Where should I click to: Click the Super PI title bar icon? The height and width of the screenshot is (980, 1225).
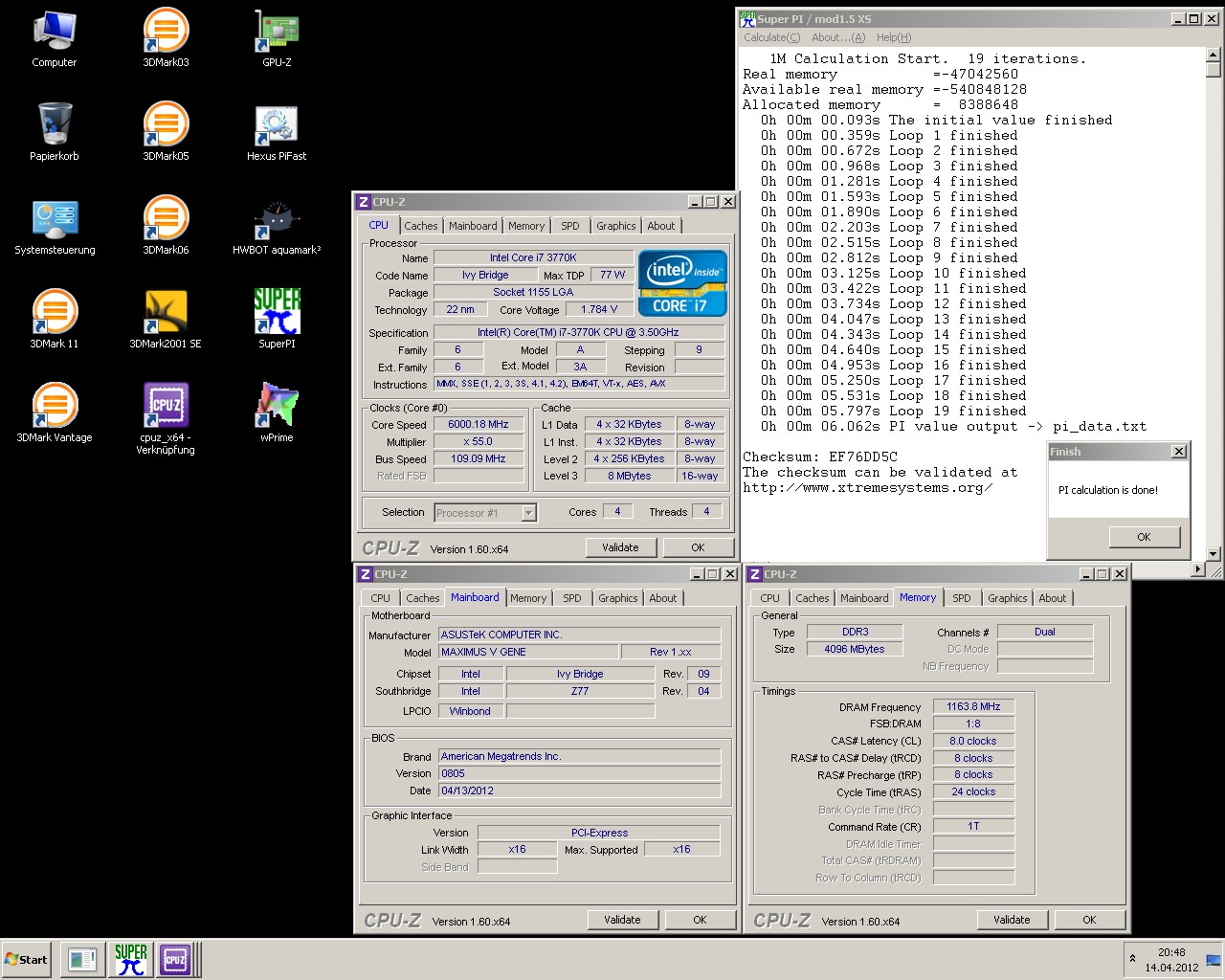point(747,18)
